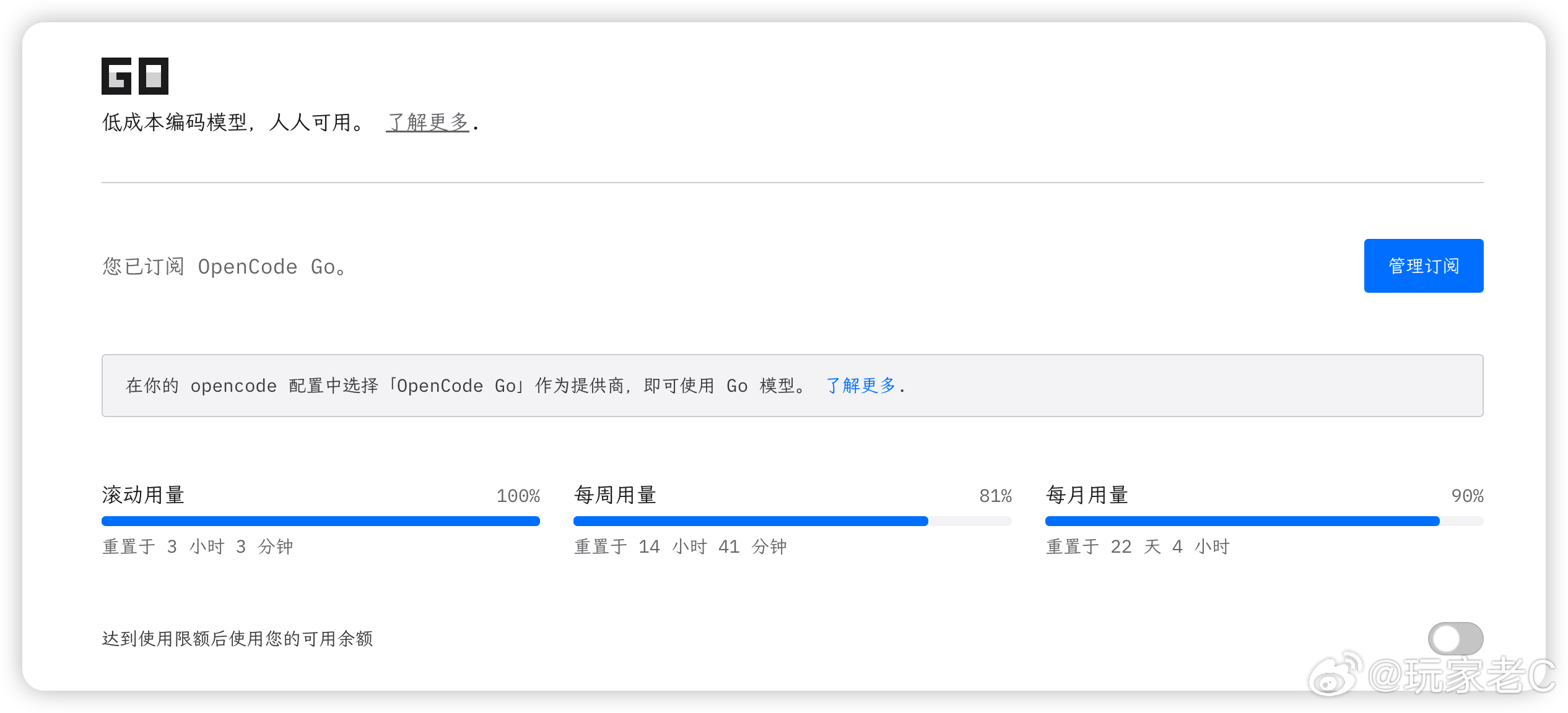Click the 90% usage value
Viewport: 1568px width, 713px height.
pyautogui.click(x=1467, y=496)
